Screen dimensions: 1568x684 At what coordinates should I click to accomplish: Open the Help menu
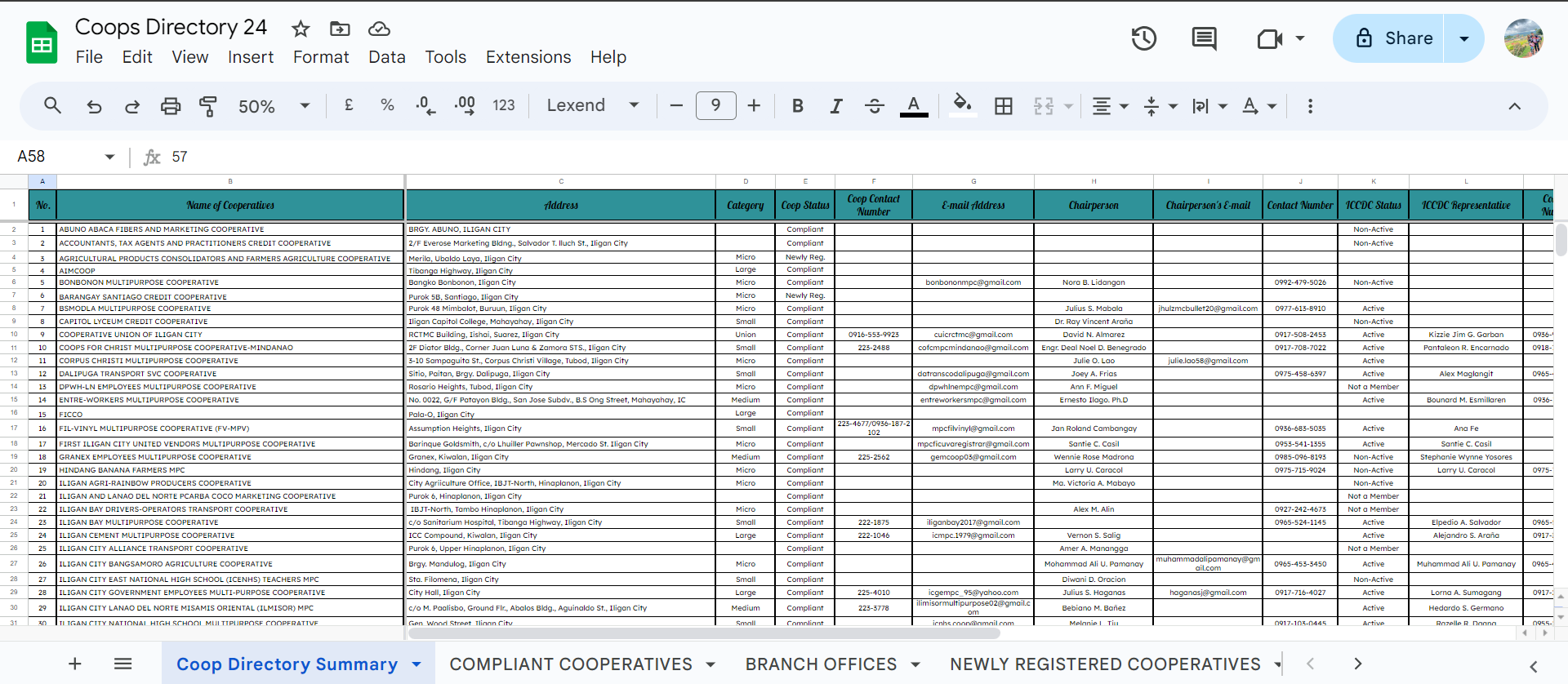pyautogui.click(x=608, y=57)
